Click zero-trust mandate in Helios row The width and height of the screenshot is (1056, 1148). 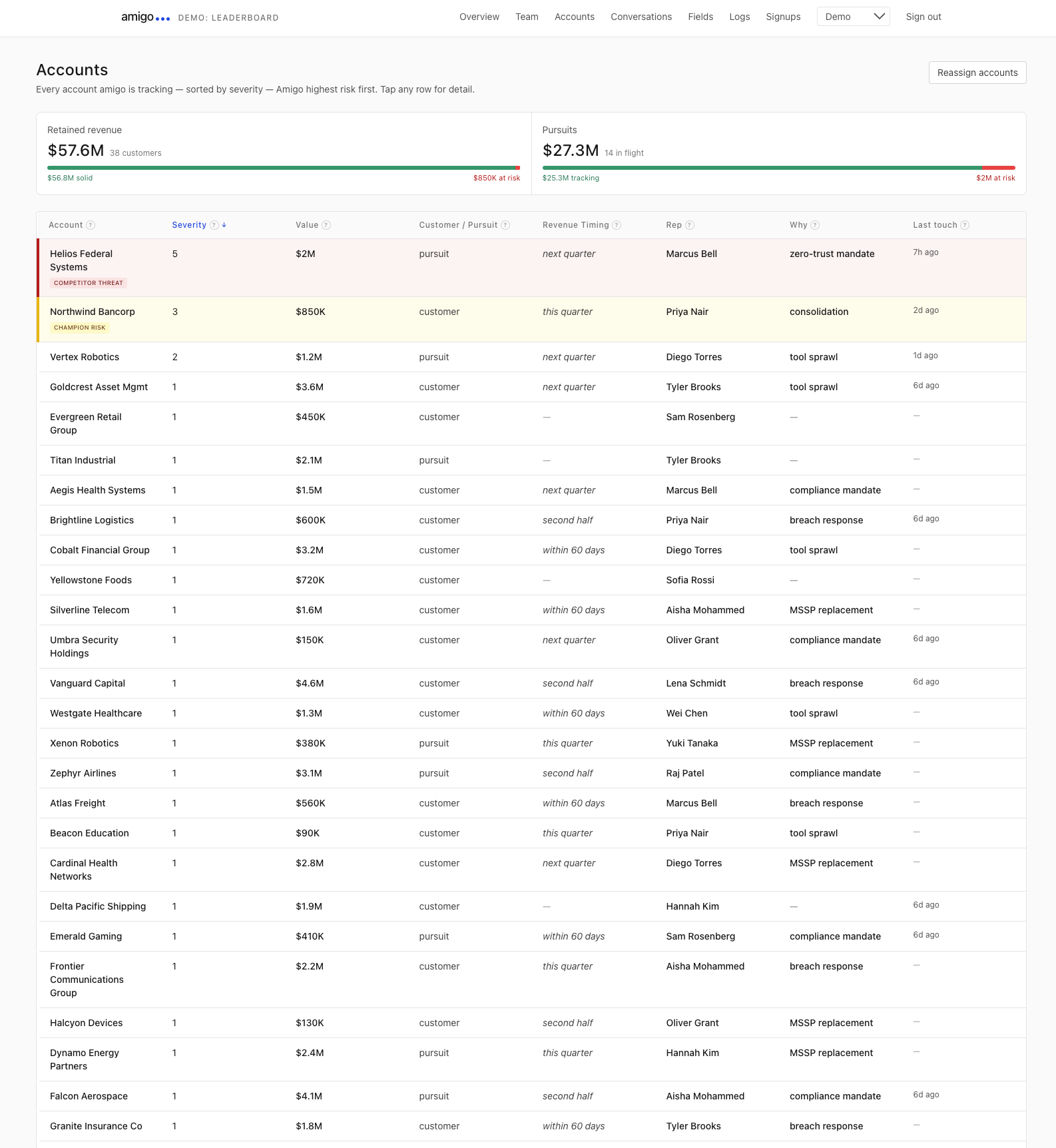(832, 254)
